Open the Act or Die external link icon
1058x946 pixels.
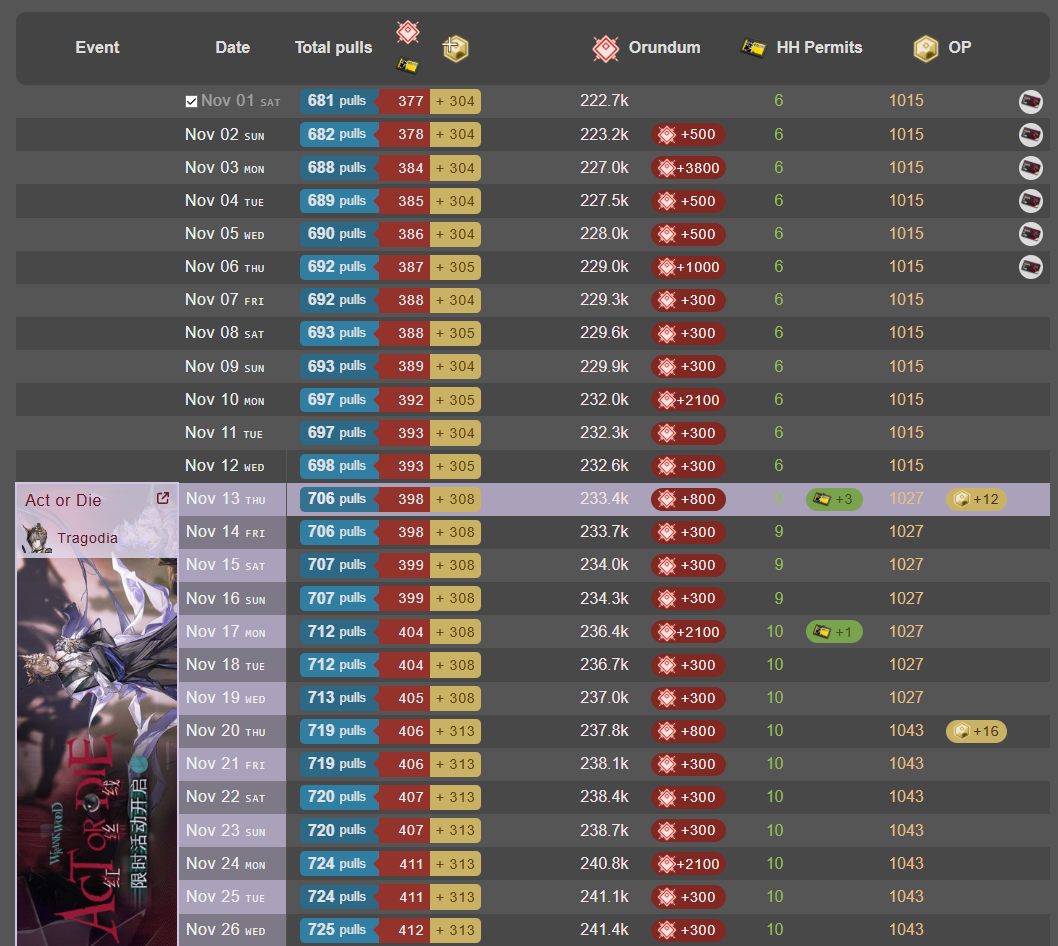(x=163, y=498)
